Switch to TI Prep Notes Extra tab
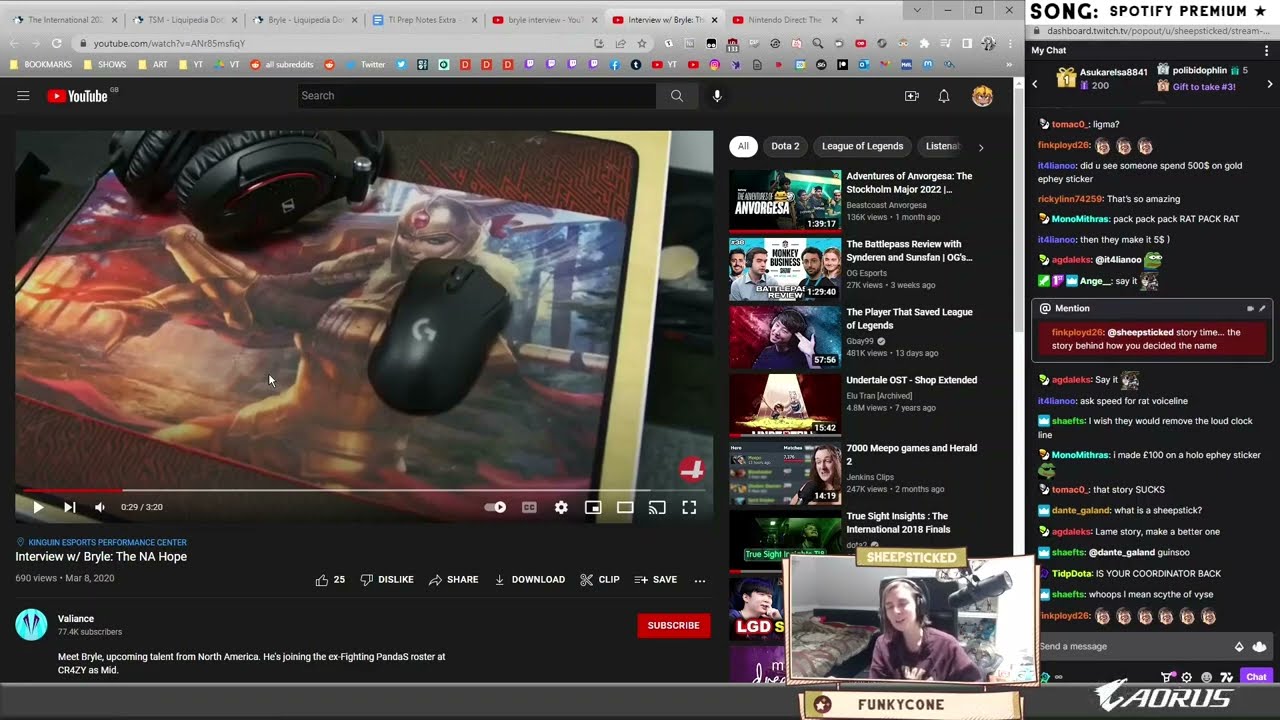The width and height of the screenshot is (1280, 720). coord(425,20)
